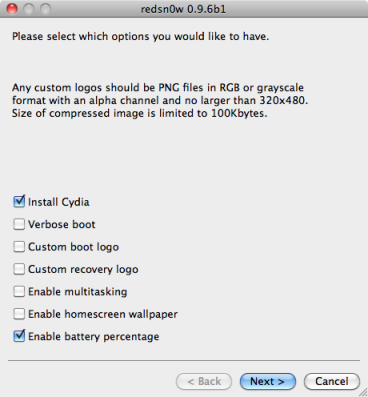The height and width of the screenshot is (397, 368).
Task: Click the window resize grip corner
Action: (363, 392)
